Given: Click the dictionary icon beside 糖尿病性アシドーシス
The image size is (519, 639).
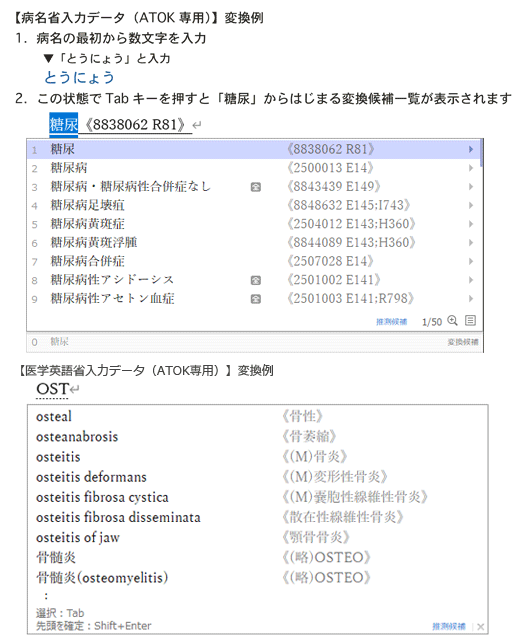Looking at the screenshot, I should [x=255, y=280].
